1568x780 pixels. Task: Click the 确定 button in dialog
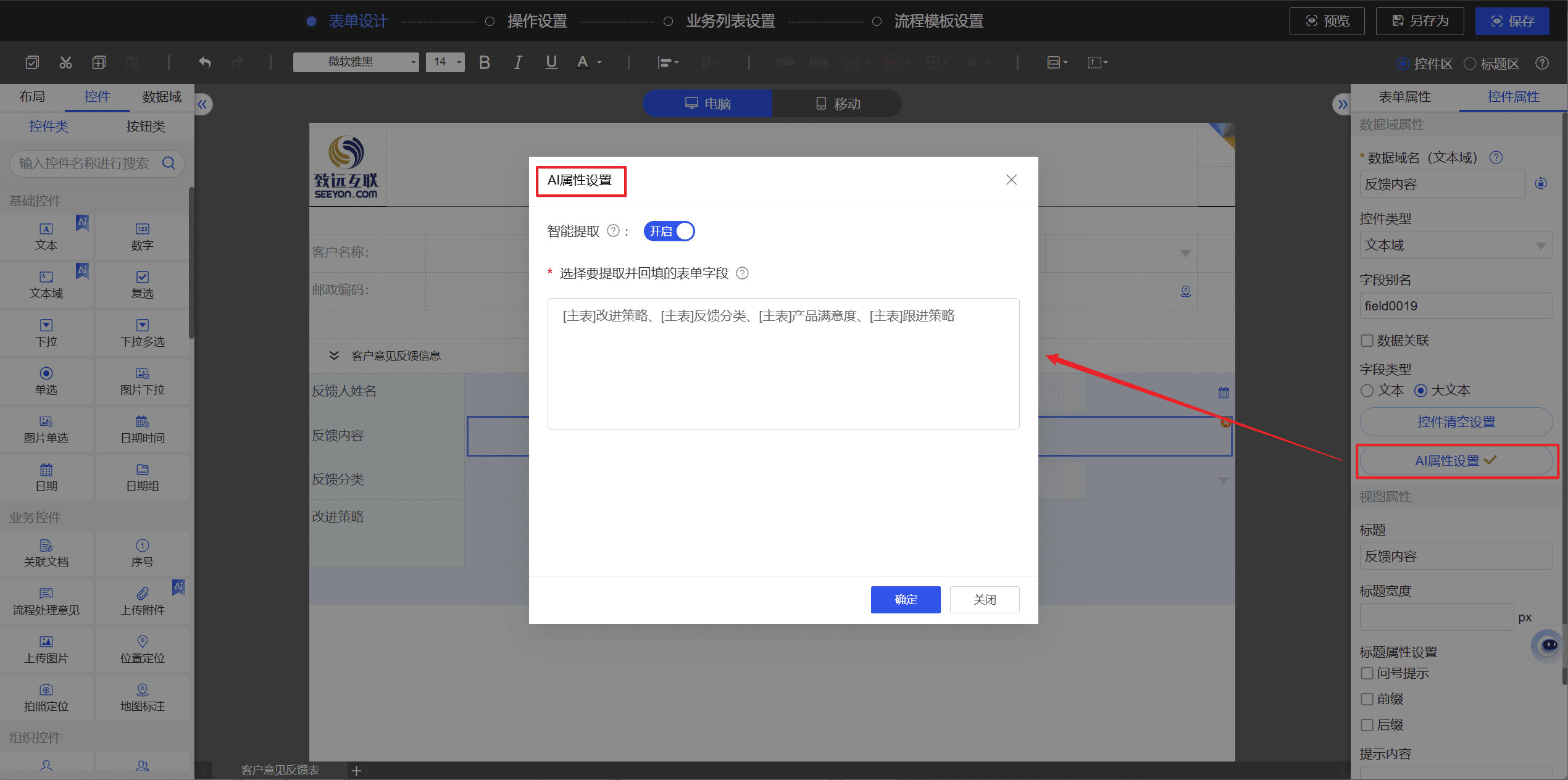pyautogui.click(x=906, y=599)
